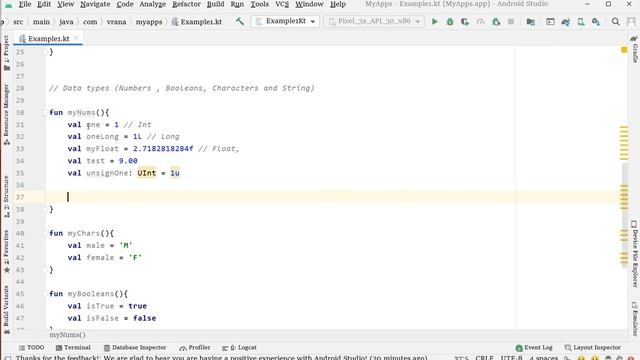Open the TODO tool window
Image resolution: width=640 pixels, height=360 pixels.
(32, 347)
